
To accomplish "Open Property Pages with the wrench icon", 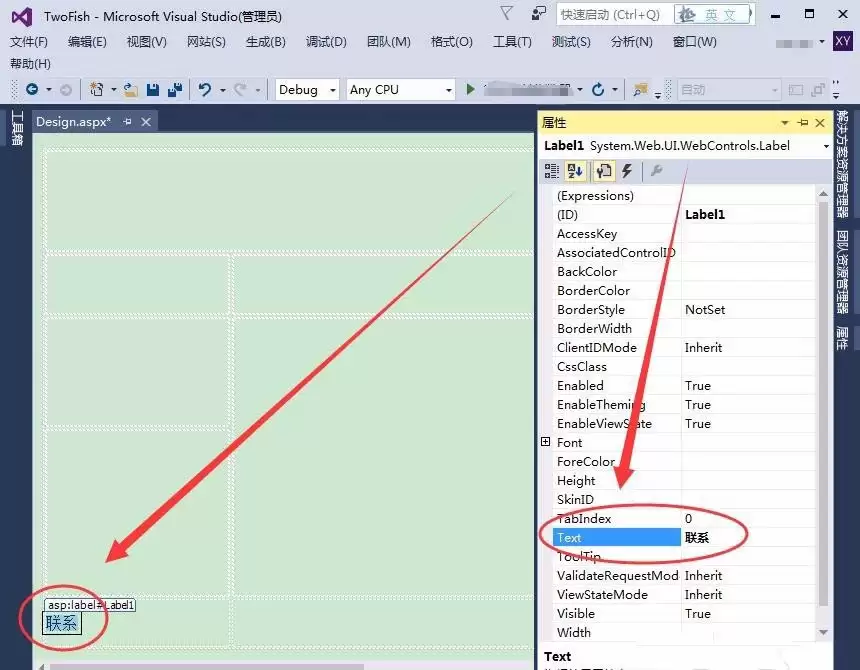I will pos(656,171).
